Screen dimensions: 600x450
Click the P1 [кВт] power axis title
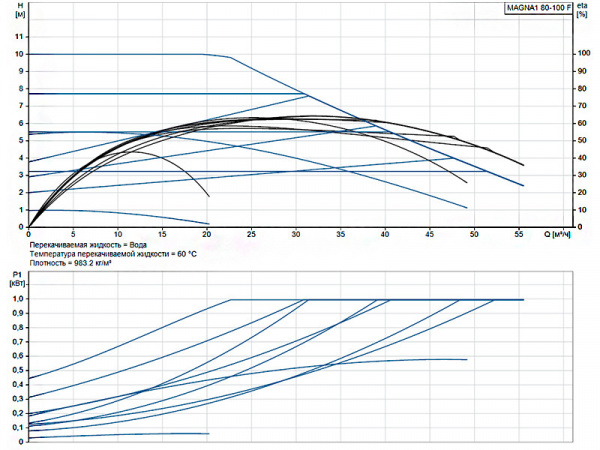17,278
